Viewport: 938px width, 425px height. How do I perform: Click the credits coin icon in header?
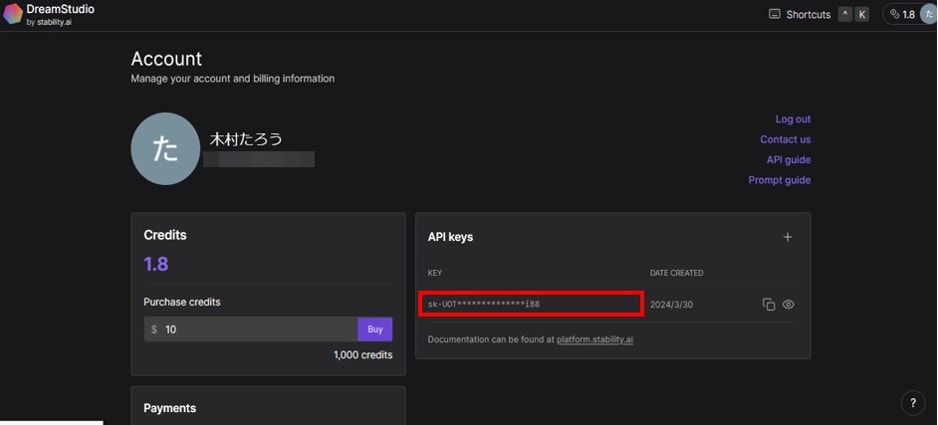pos(895,14)
